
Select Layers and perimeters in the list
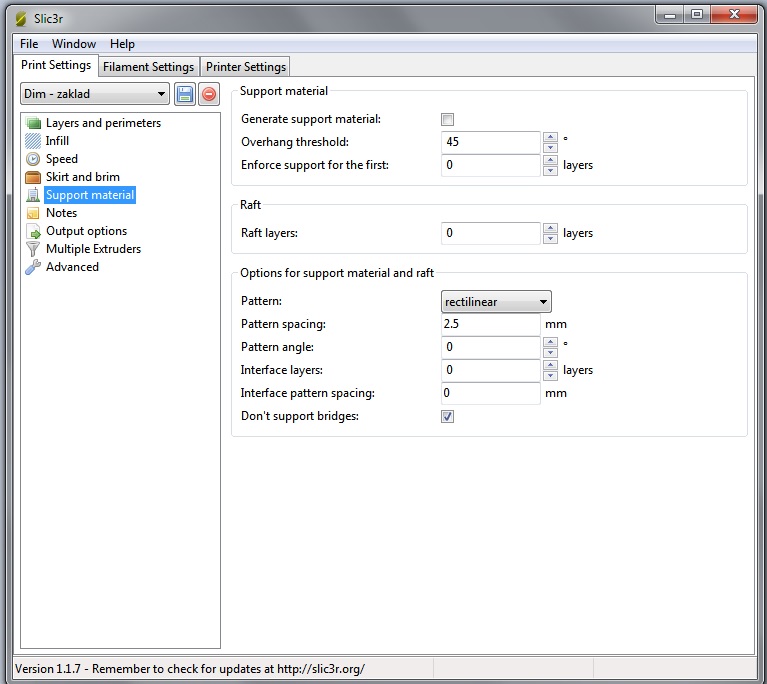point(103,123)
